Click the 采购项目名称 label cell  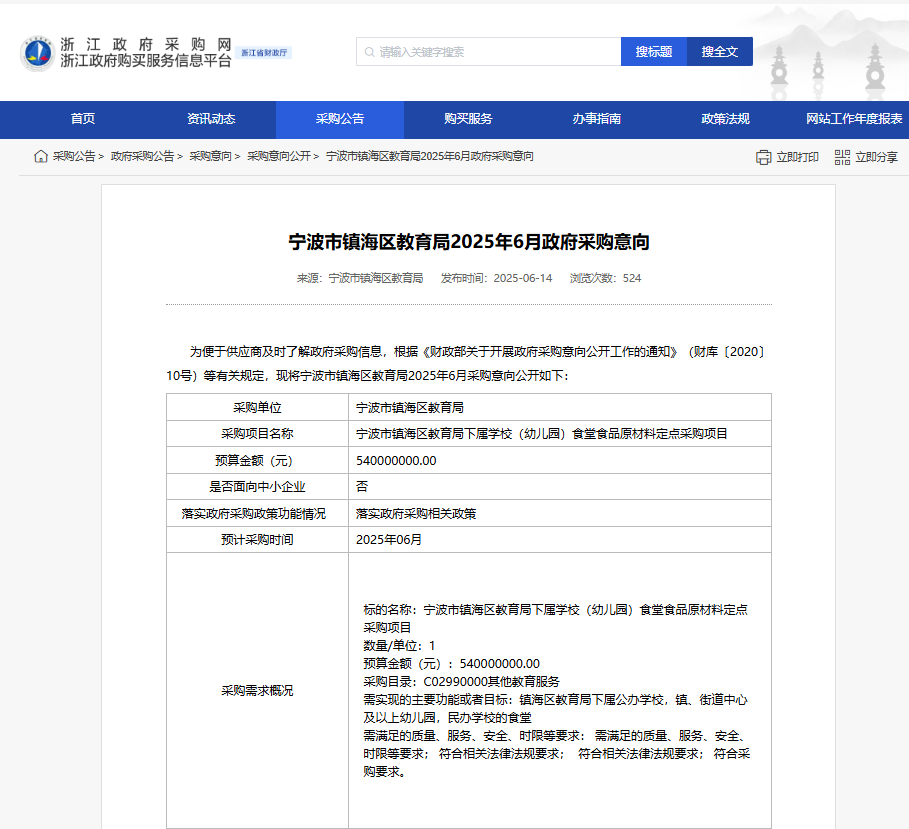(257, 434)
